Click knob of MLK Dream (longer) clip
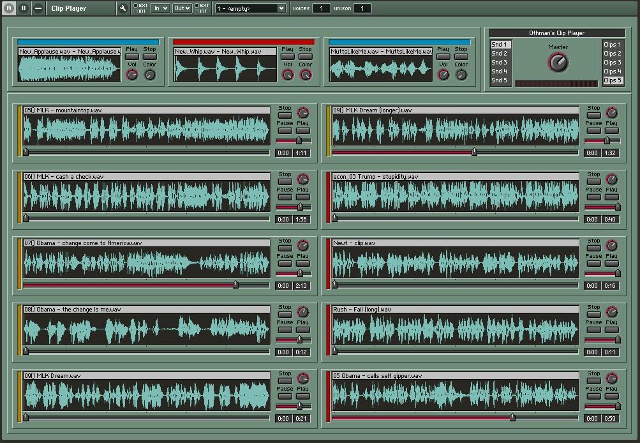Image resolution: width=640 pixels, height=443 pixels. [611, 112]
